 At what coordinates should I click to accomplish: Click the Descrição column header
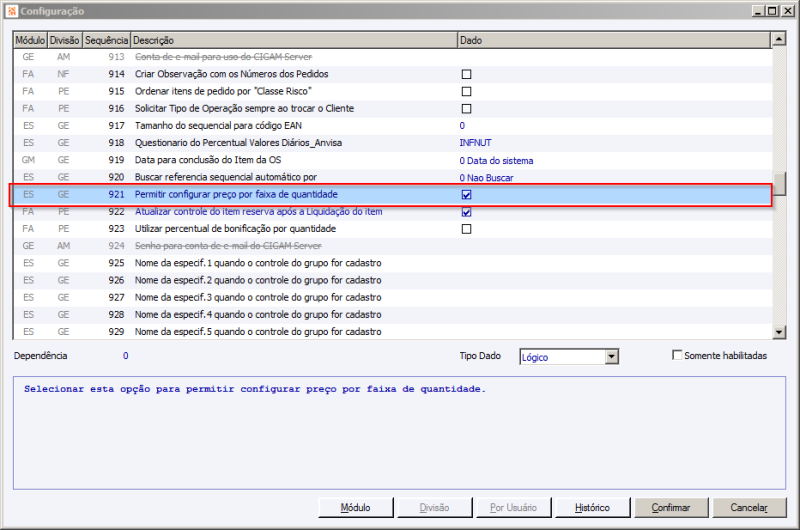pos(294,40)
